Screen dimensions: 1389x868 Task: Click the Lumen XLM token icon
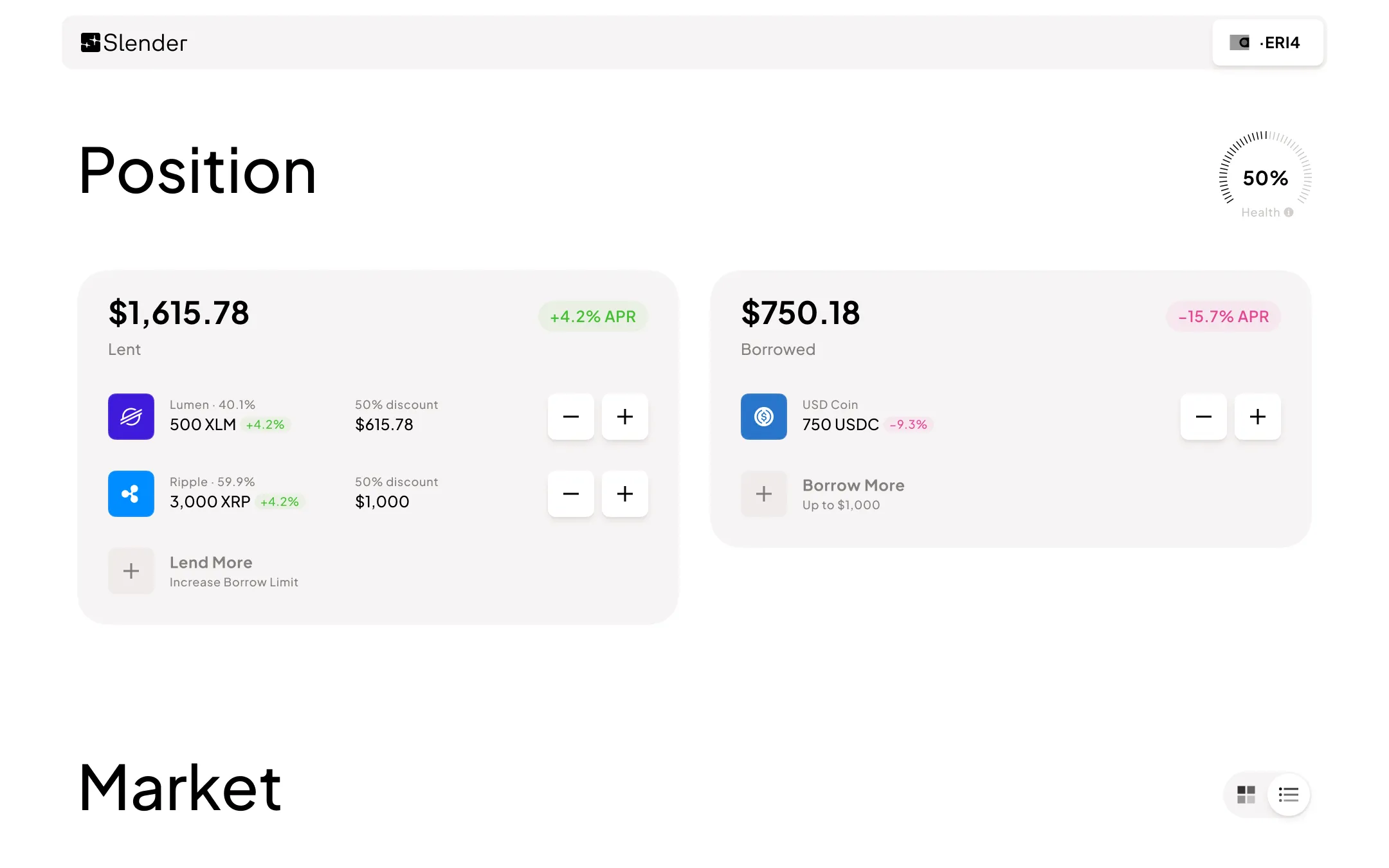pos(131,417)
